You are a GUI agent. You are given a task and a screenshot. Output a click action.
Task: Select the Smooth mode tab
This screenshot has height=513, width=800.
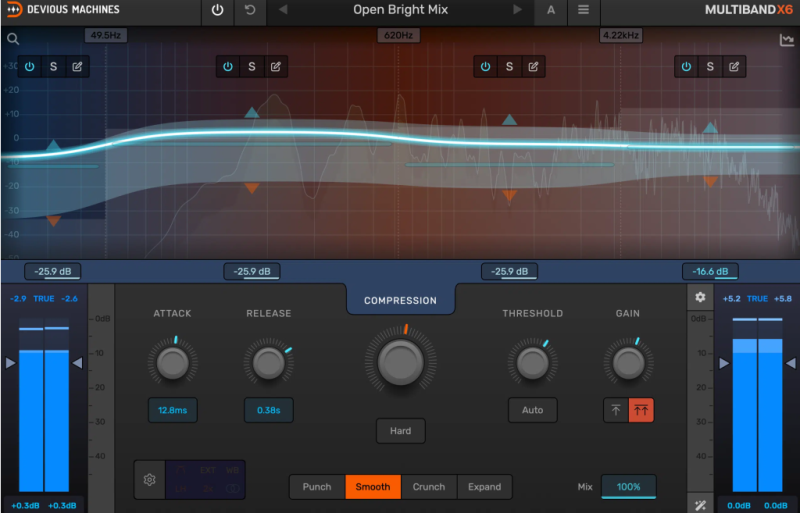click(373, 487)
